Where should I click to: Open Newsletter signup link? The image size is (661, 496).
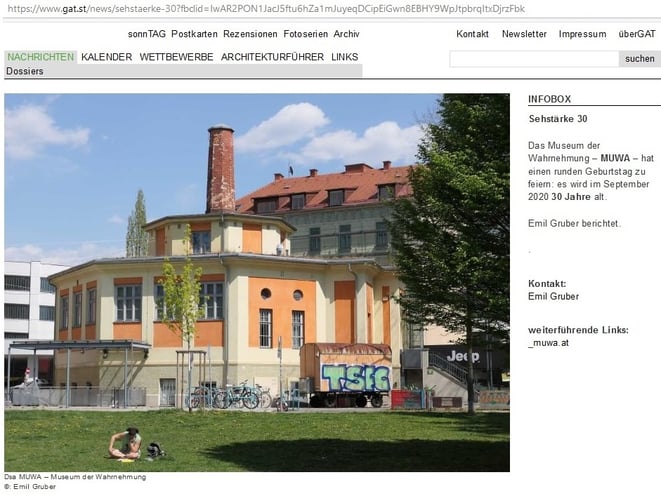tap(524, 34)
